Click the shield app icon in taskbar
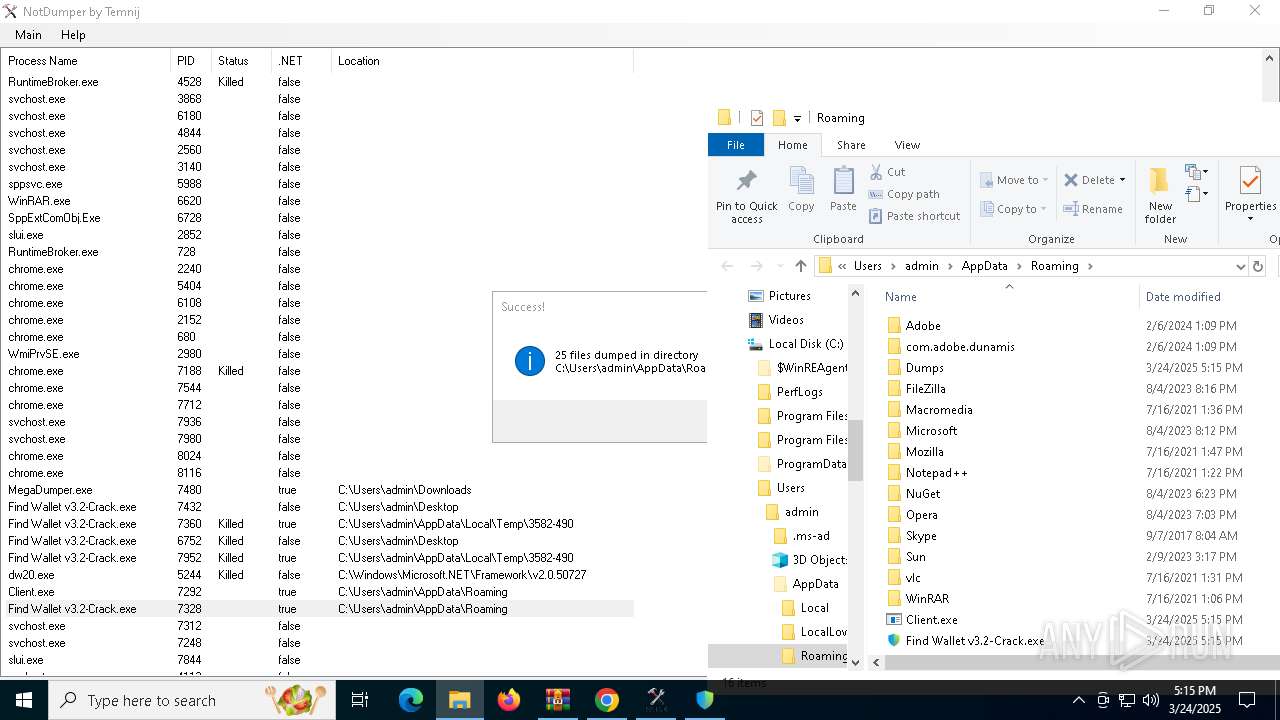This screenshot has width=1280, height=720. pos(705,700)
